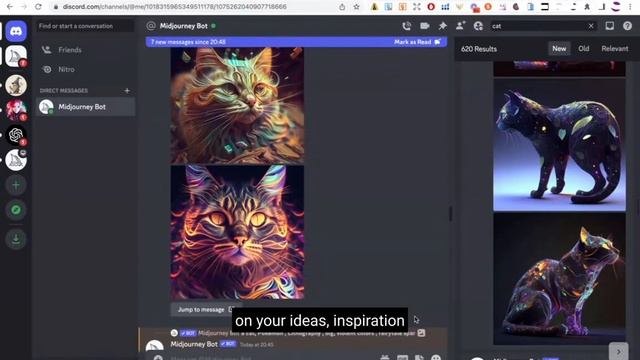Open the browser three-dot menu
The height and width of the screenshot is (360, 640).
(630, 7)
